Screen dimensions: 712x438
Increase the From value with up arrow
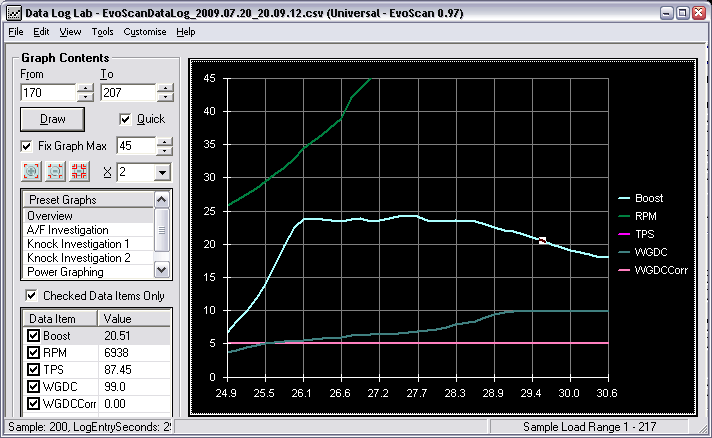pyautogui.click(x=85, y=88)
